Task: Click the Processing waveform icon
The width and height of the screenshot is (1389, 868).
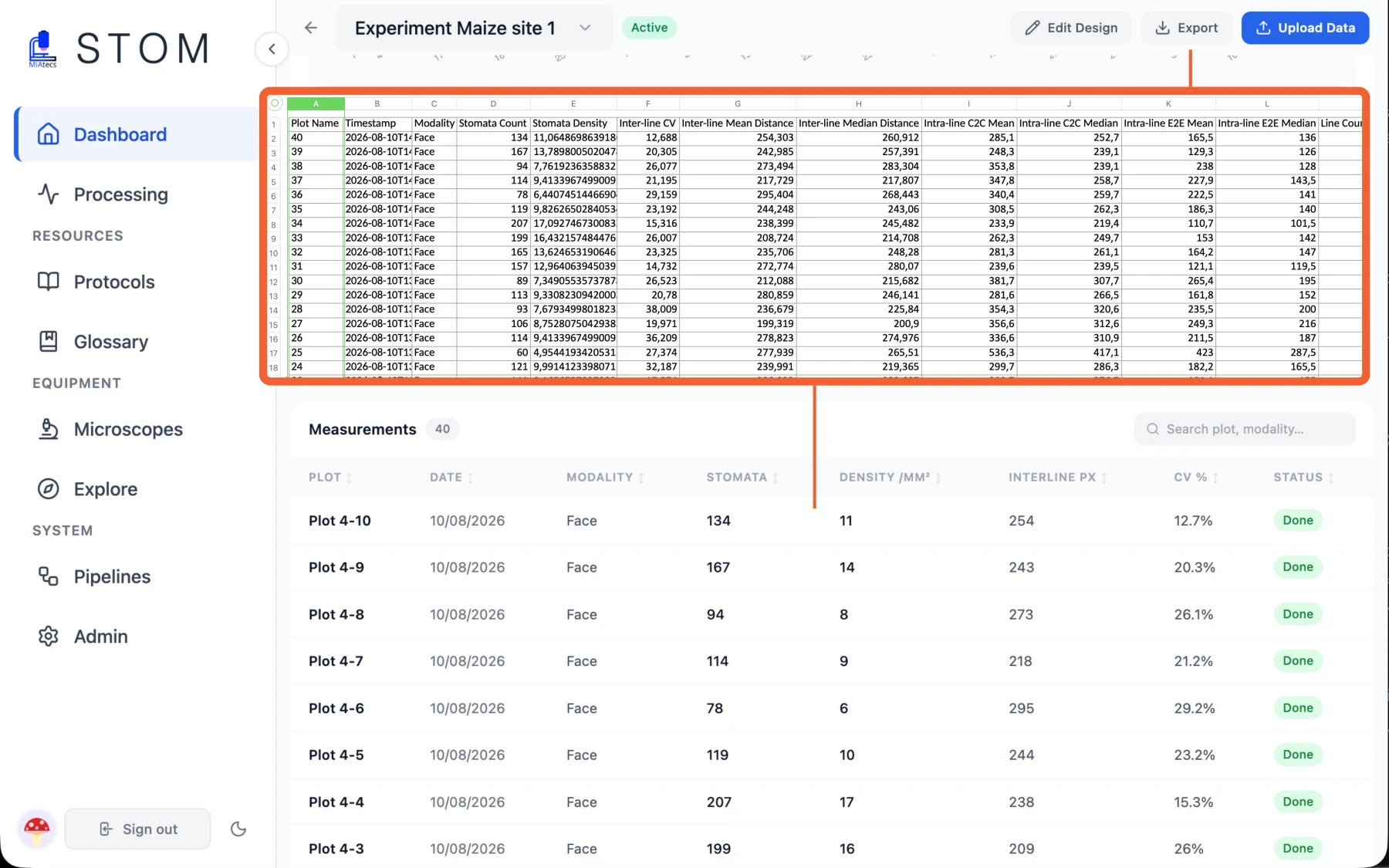Action: click(x=48, y=194)
